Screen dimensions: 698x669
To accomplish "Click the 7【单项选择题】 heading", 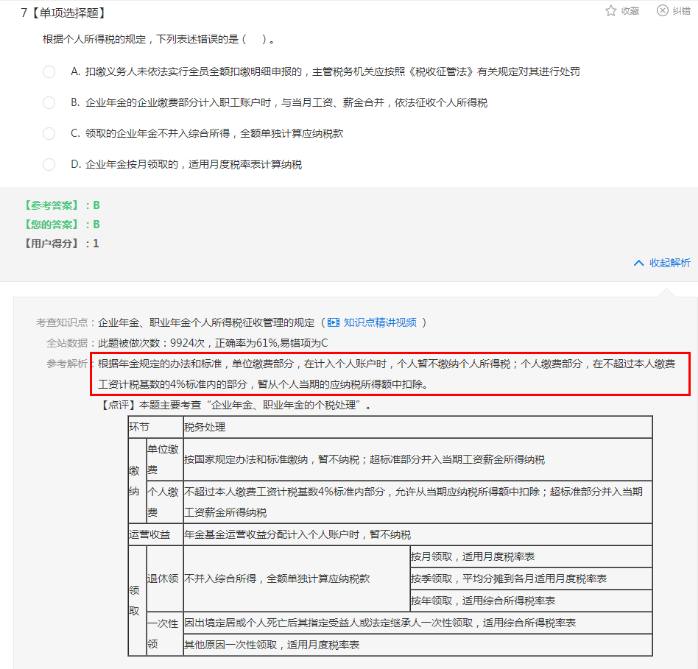I will tap(63, 13).
